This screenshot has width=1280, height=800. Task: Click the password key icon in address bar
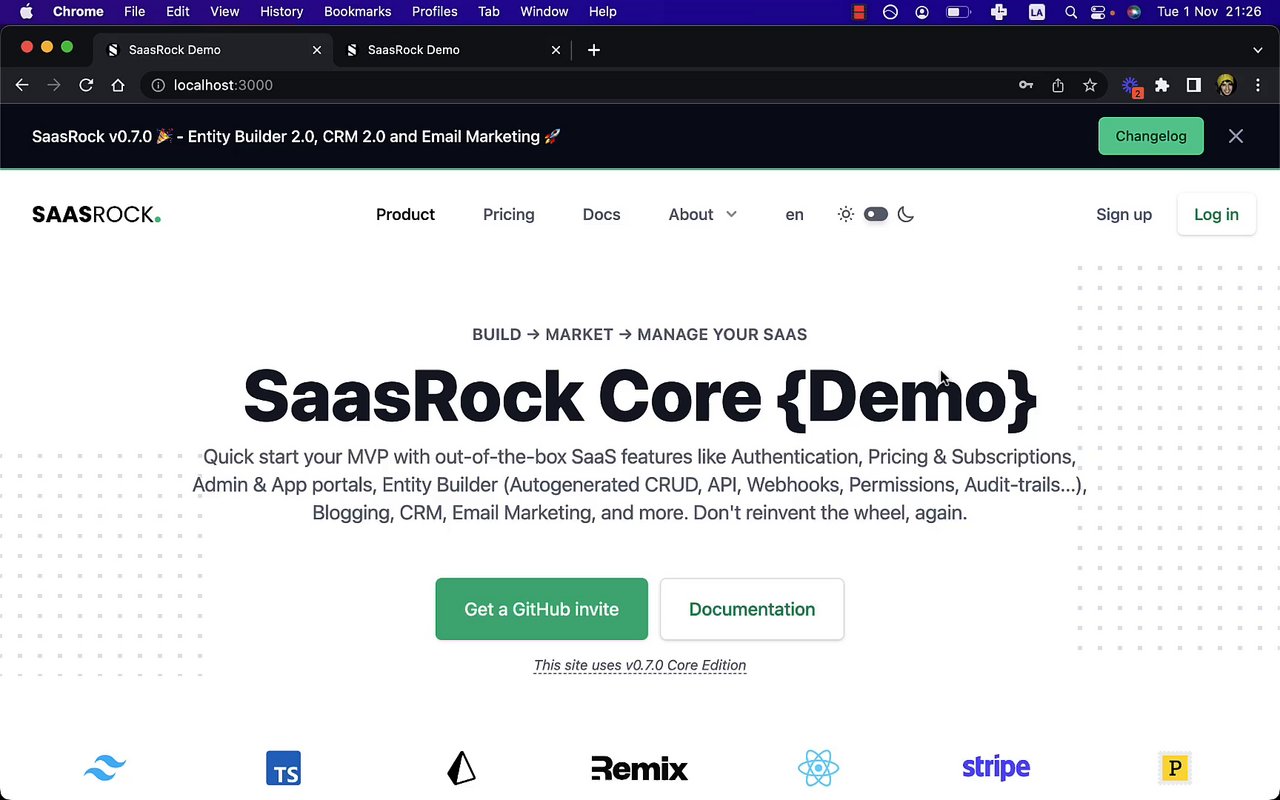point(1026,85)
